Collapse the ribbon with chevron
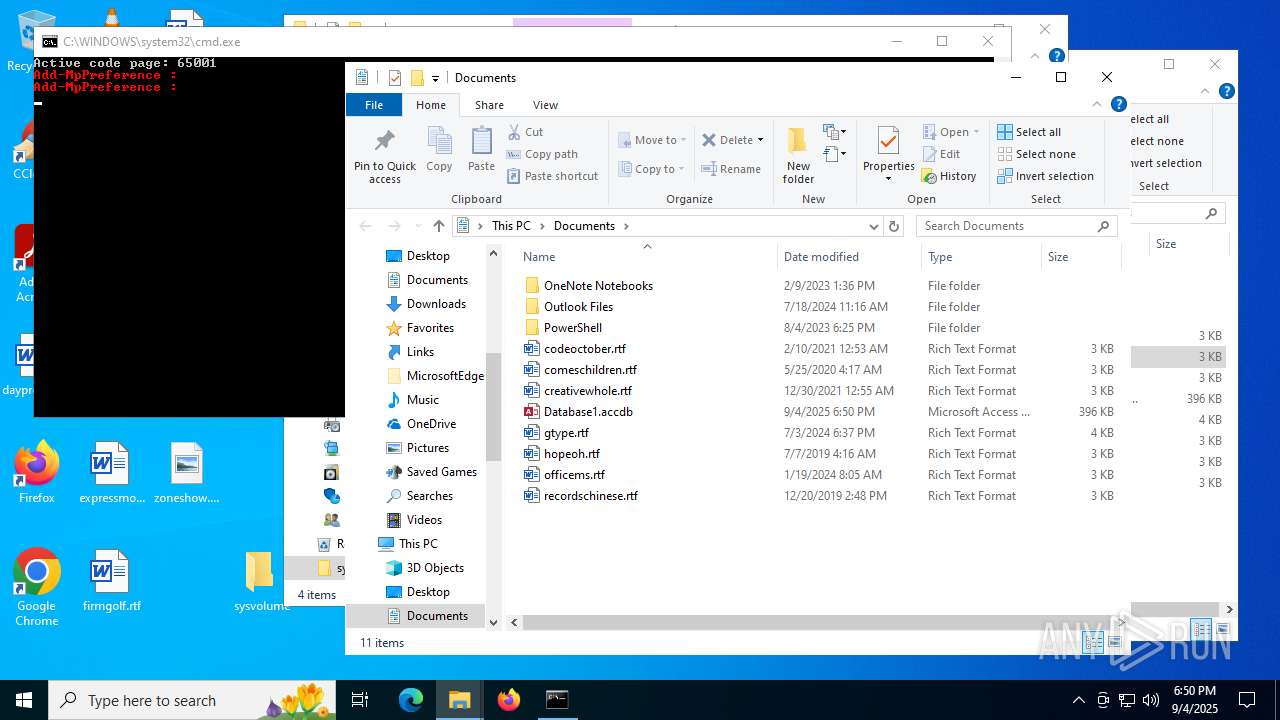Viewport: 1280px width, 720px height. coord(1098,104)
